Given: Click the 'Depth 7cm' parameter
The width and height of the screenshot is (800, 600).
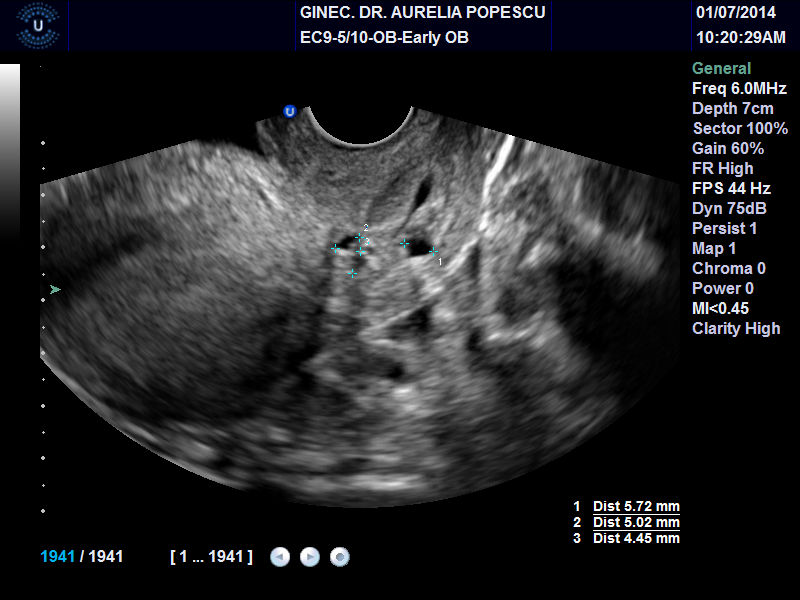Looking at the screenshot, I should click(733, 108).
